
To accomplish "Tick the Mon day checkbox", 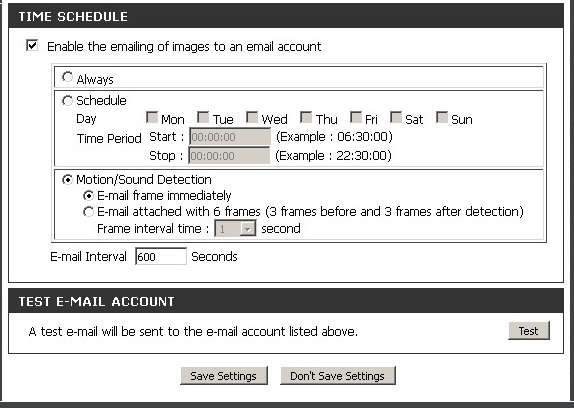I will click(152, 117).
